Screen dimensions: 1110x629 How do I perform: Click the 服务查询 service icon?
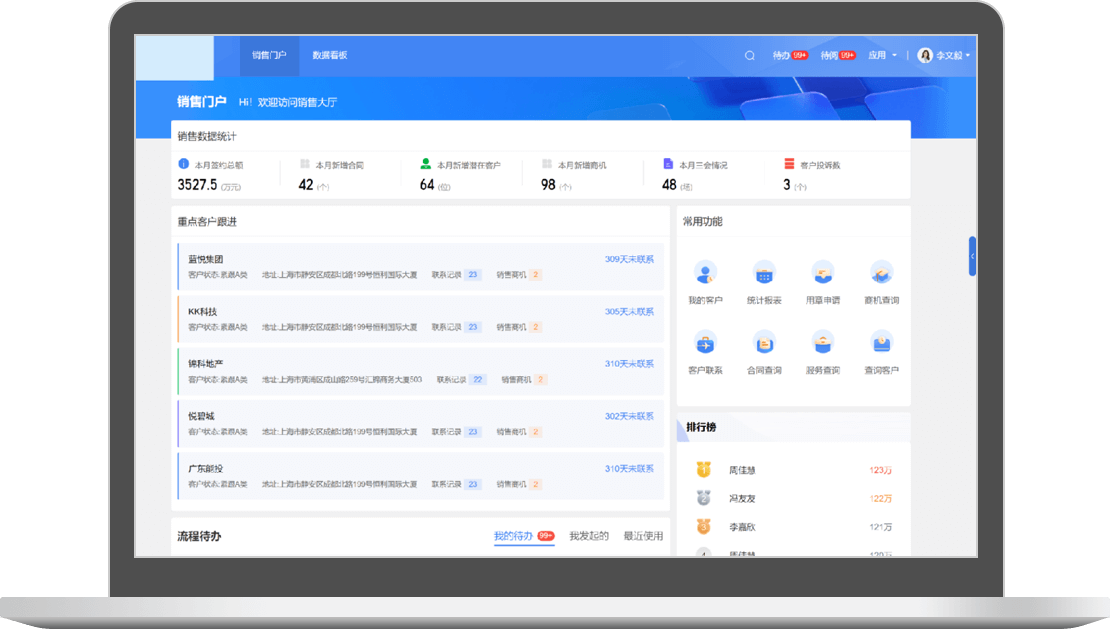(x=822, y=343)
